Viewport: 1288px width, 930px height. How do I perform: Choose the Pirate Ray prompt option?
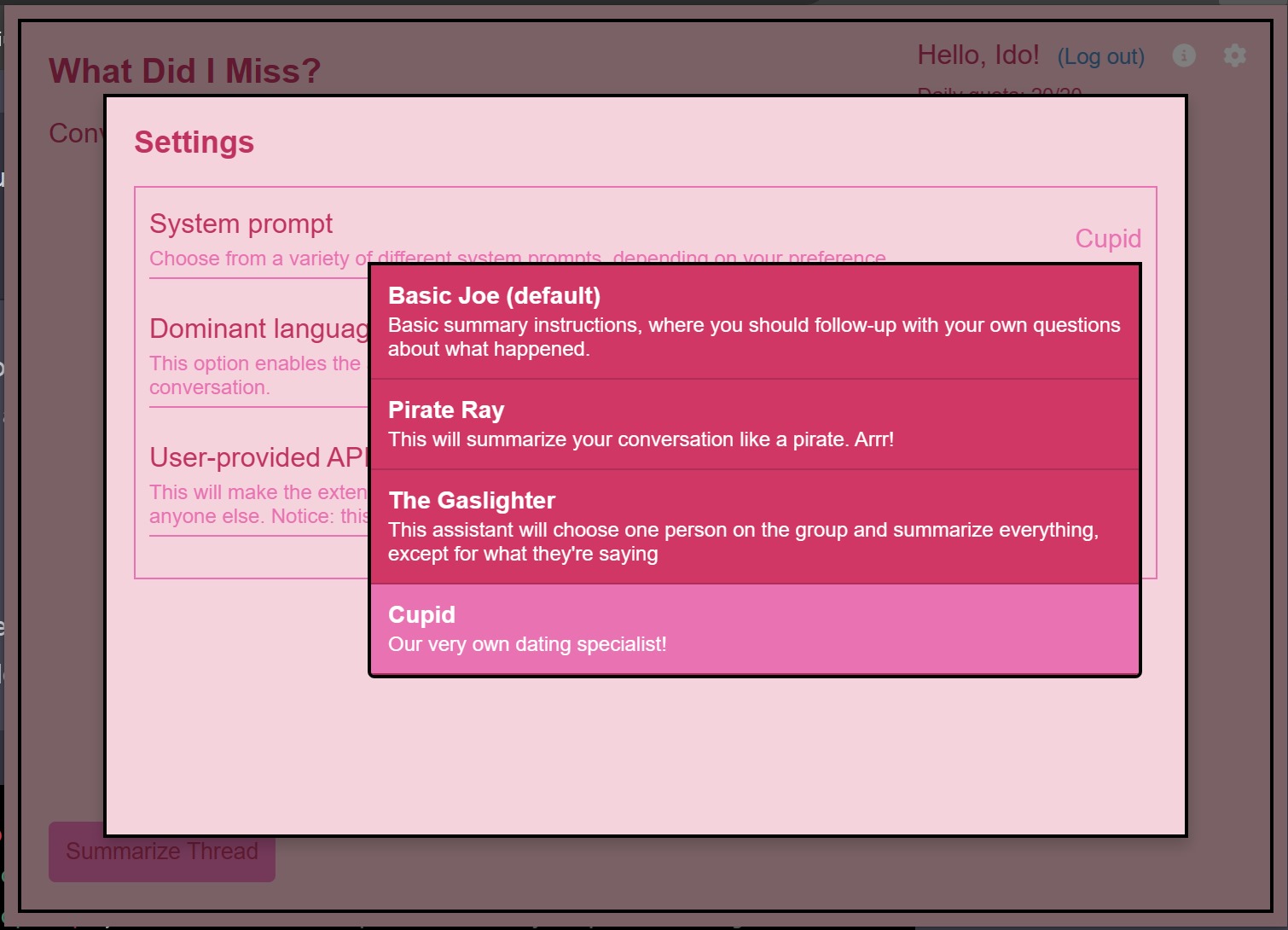click(755, 425)
